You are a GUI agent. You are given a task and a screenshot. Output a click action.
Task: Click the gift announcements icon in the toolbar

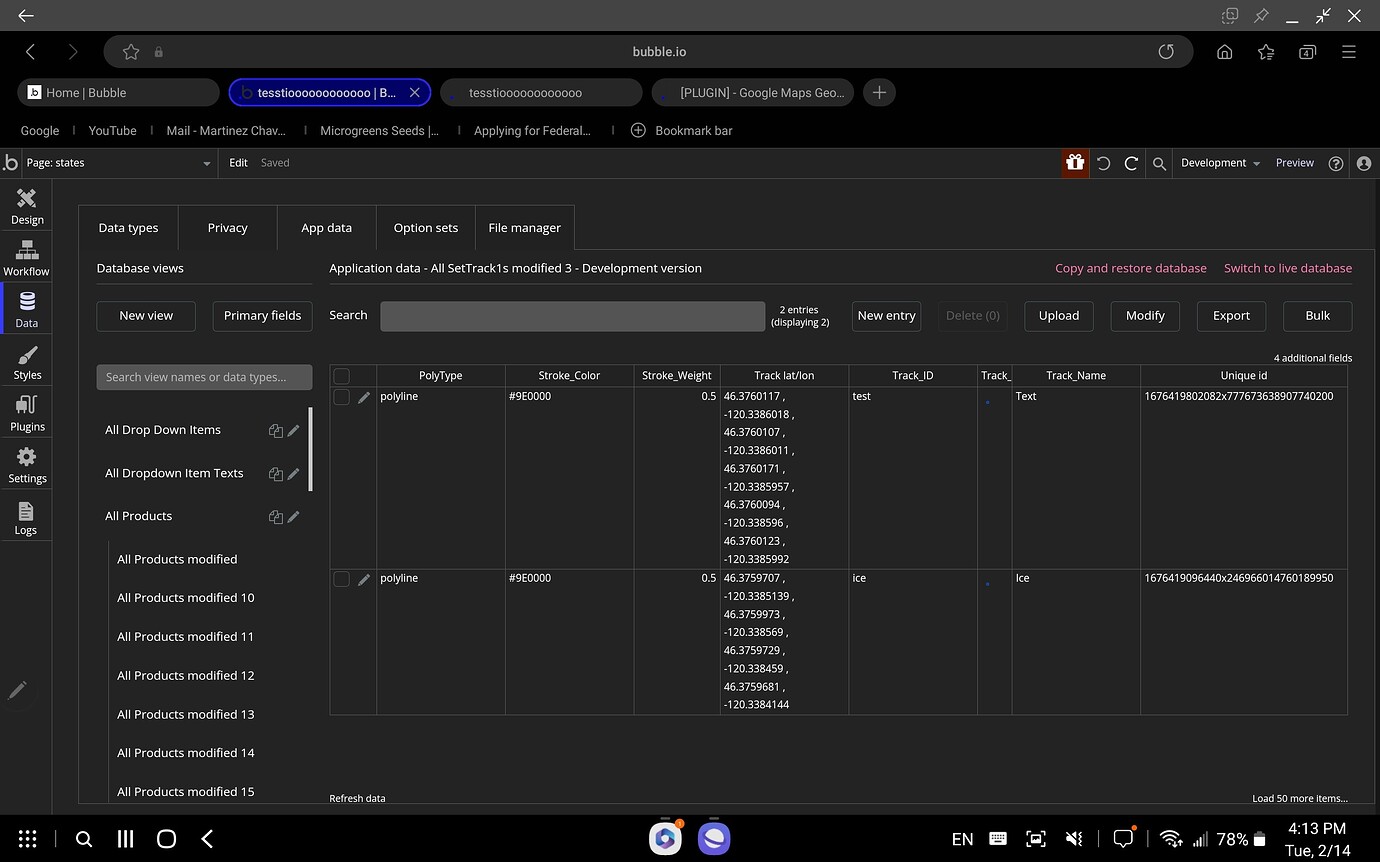1074,162
